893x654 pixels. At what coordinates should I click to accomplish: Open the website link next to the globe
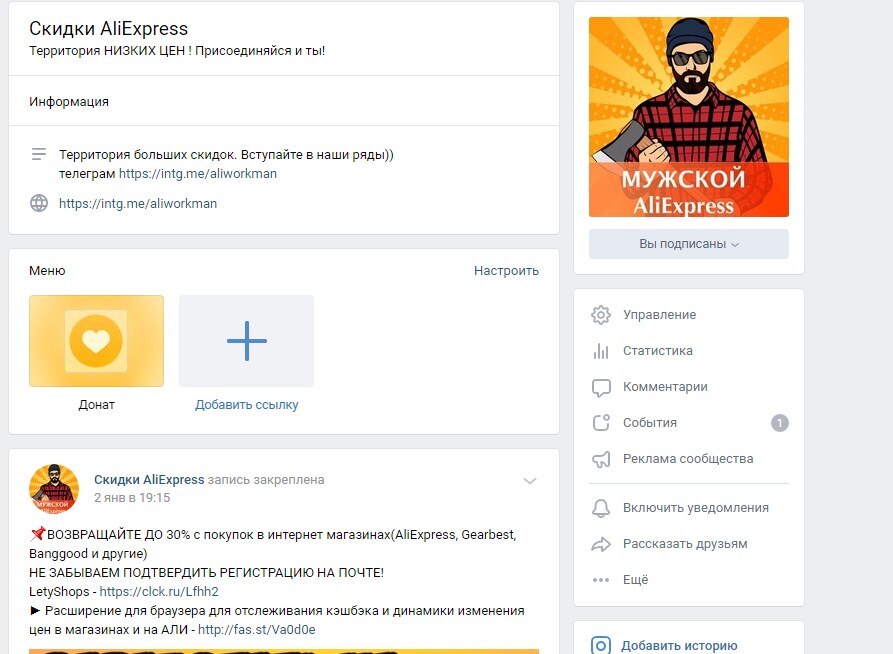click(138, 203)
